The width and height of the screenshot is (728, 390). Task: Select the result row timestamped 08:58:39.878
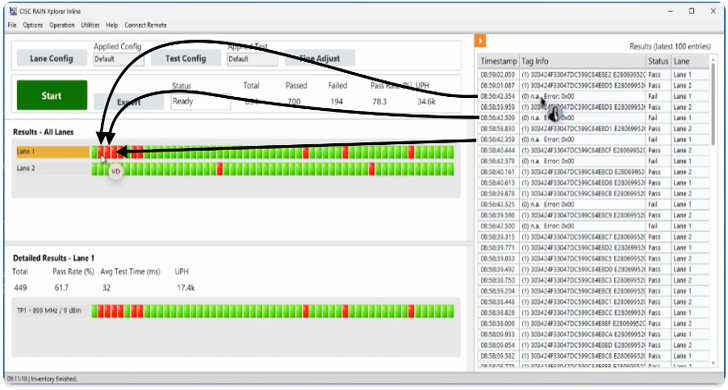(x=594, y=194)
